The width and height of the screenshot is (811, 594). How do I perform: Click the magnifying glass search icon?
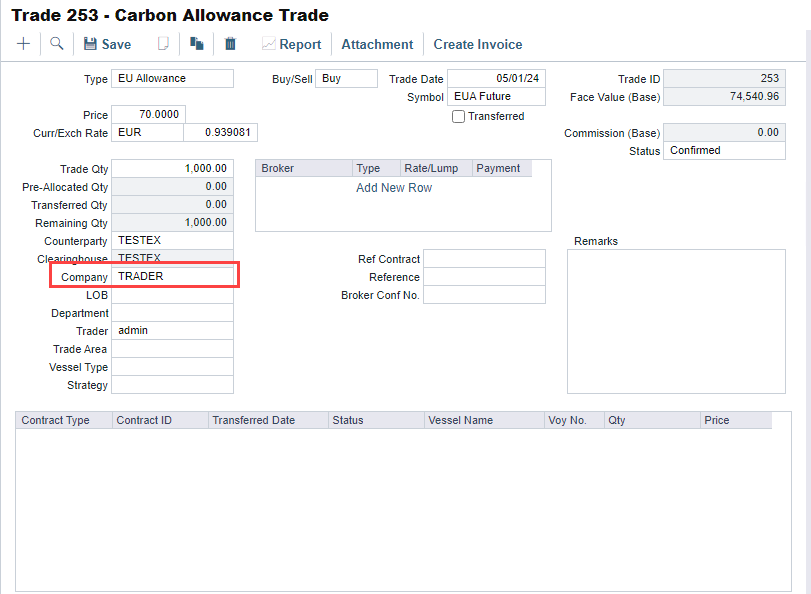click(x=56, y=44)
